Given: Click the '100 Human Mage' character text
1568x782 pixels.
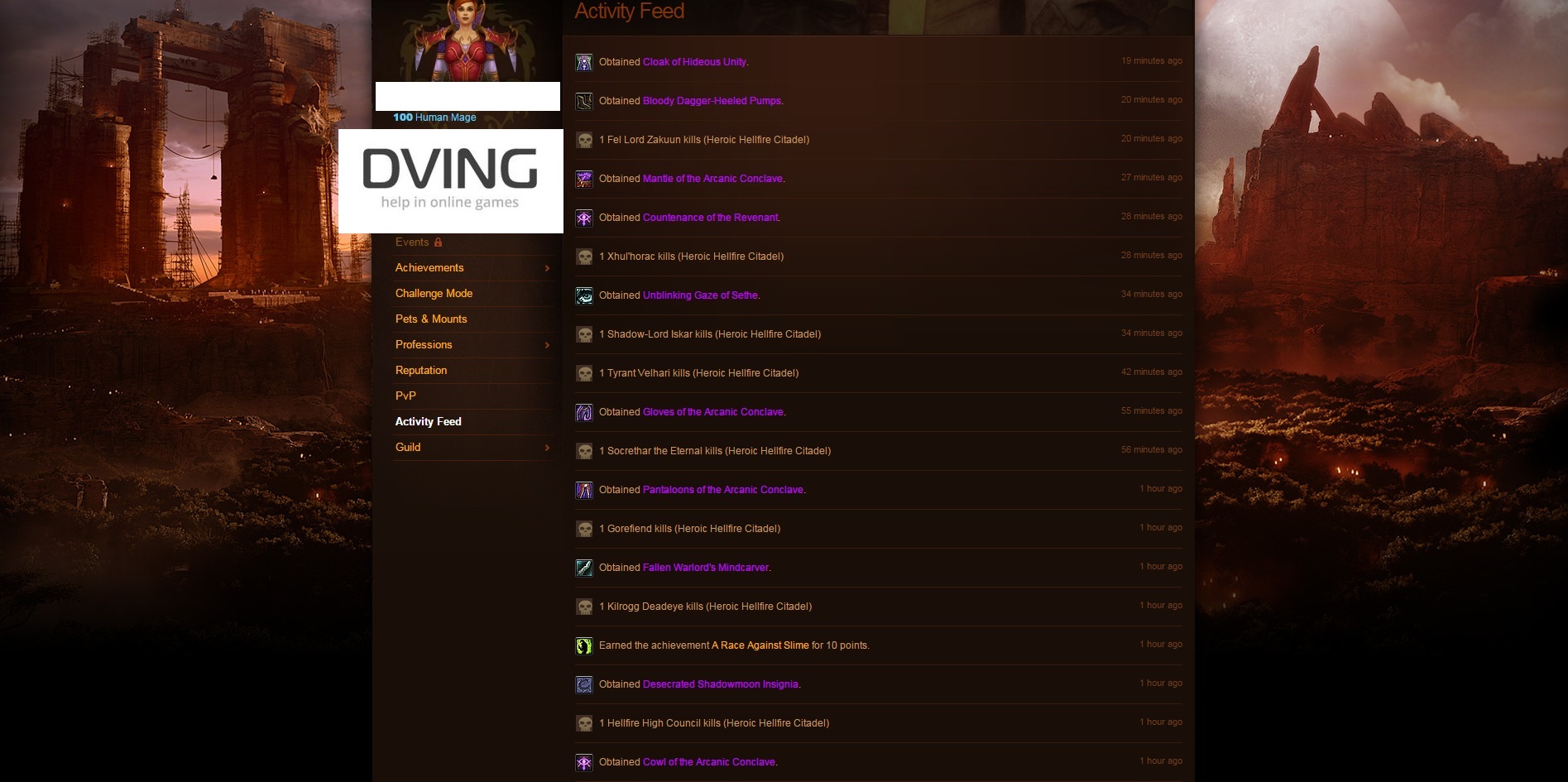Looking at the screenshot, I should pyautogui.click(x=434, y=118).
